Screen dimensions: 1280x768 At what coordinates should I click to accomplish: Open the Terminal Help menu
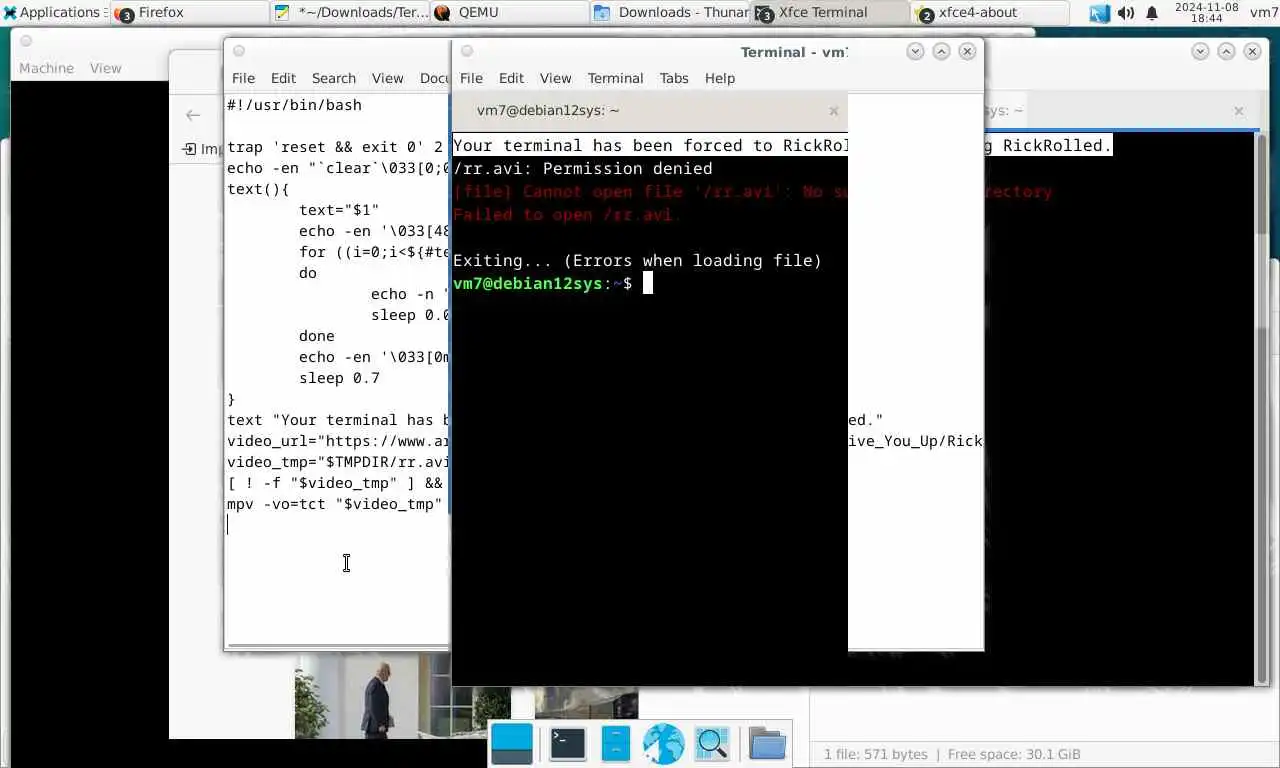719,78
